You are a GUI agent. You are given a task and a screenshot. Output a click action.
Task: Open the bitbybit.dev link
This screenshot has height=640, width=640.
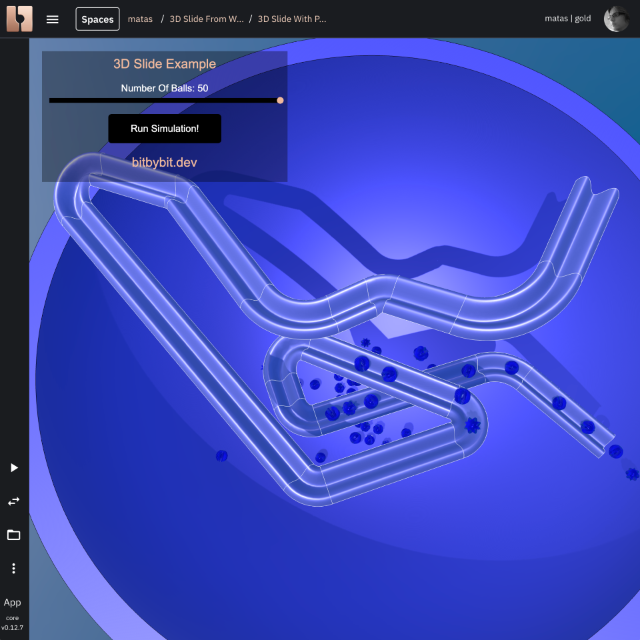[x=164, y=162]
